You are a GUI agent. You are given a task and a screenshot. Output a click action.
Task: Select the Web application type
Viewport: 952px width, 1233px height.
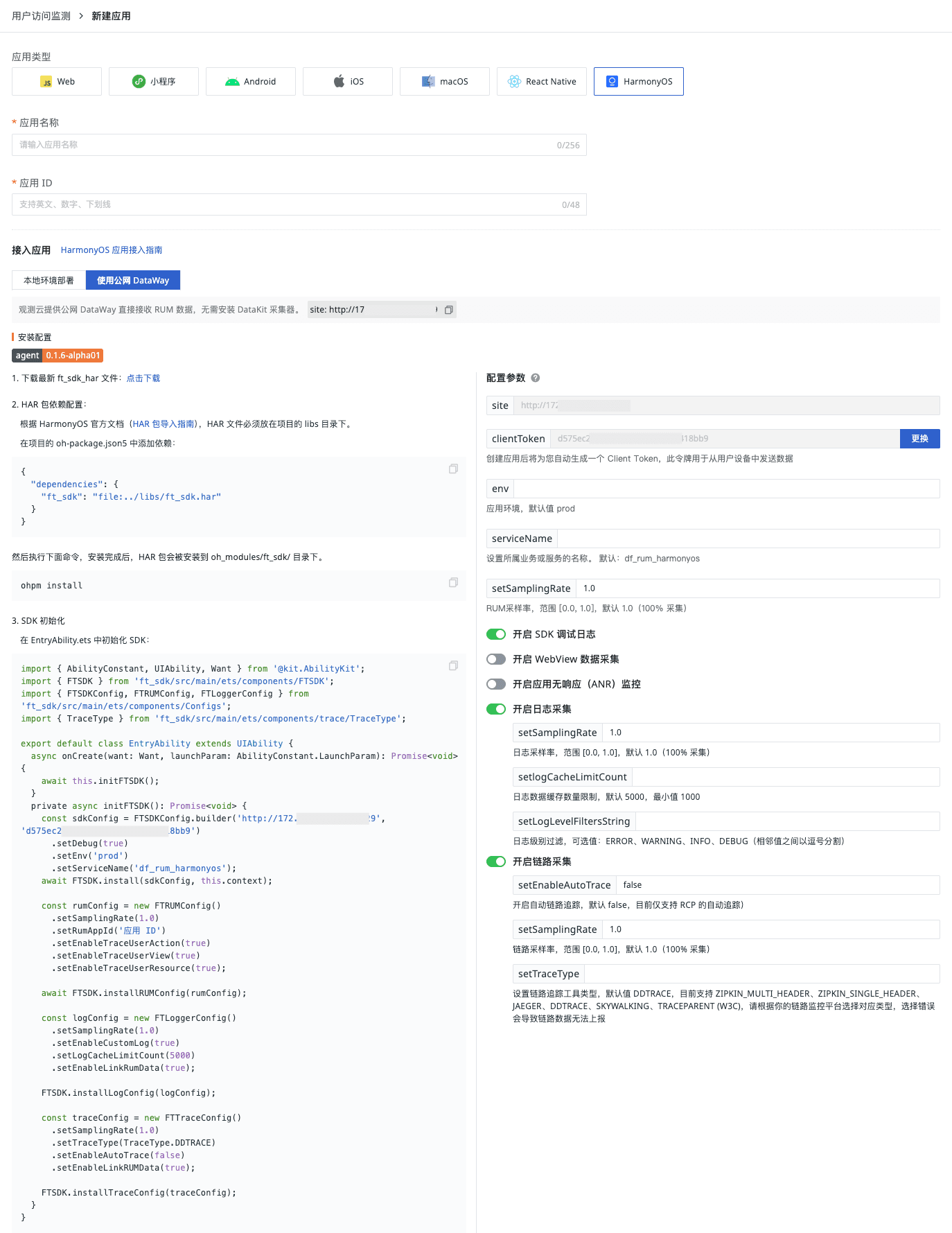[57, 82]
